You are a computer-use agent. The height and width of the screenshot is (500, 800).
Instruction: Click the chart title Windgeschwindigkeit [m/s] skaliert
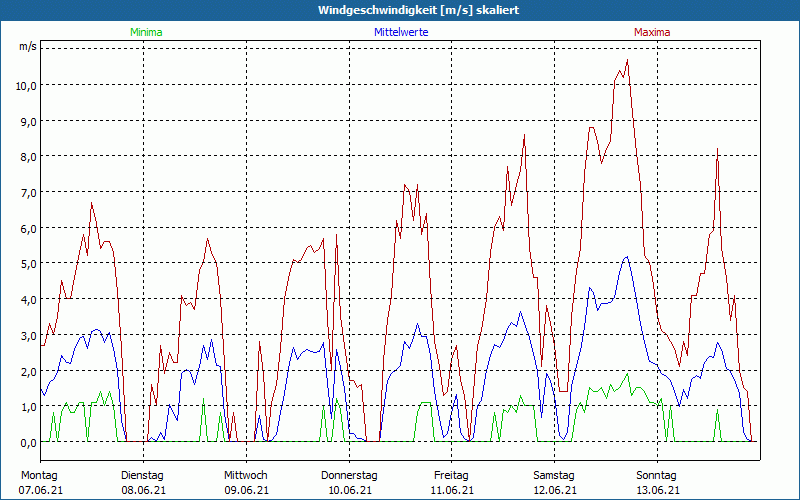418,10
